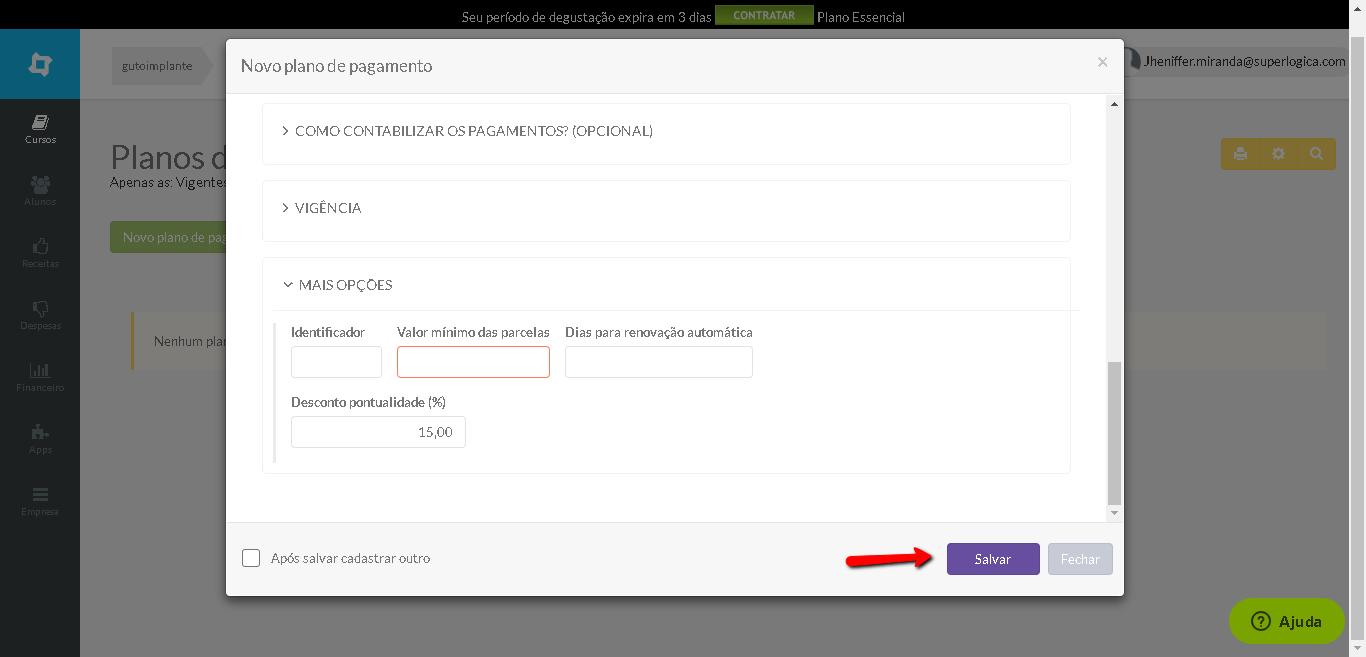Viewport: 1366px width, 657px height.
Task: Click the Superlogica logo in sidebar
Action: [x=40, y=65]
